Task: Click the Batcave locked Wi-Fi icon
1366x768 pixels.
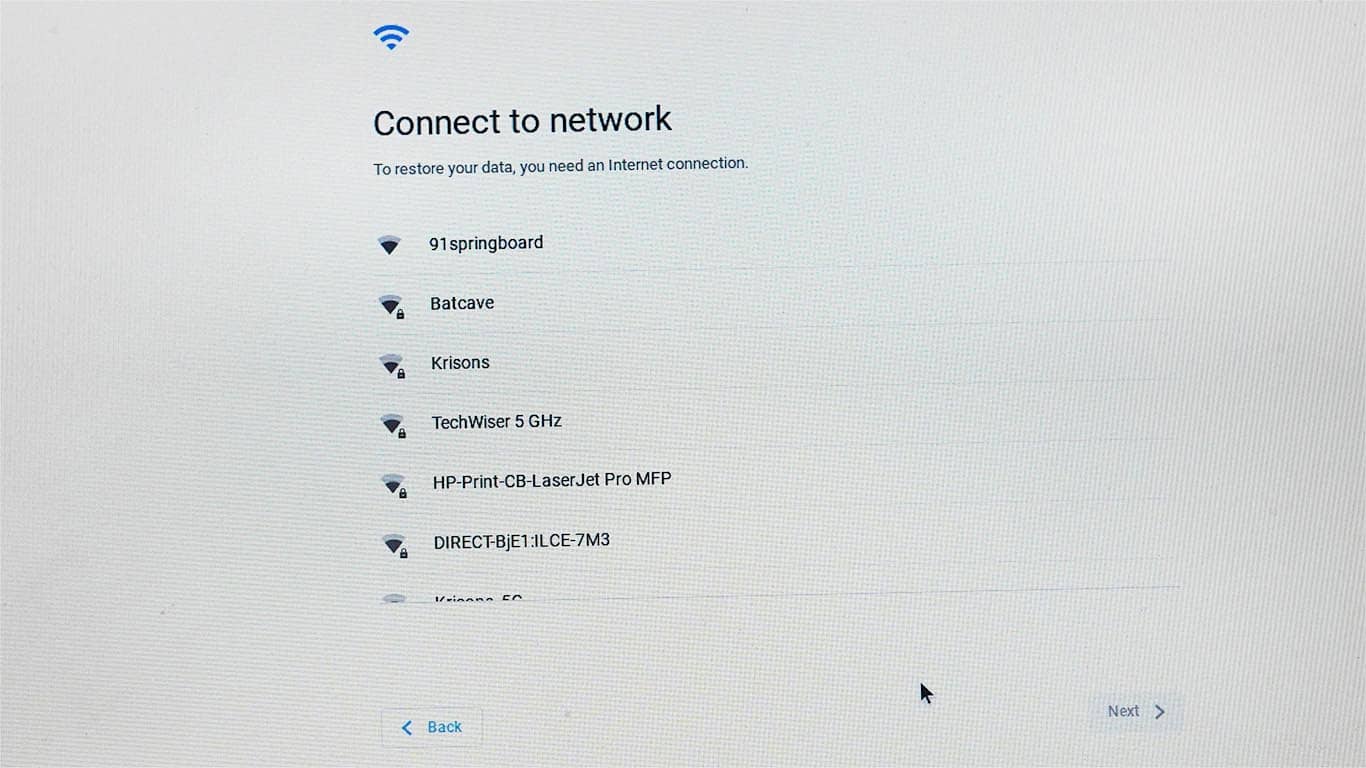Action: [x=391, y=306]
